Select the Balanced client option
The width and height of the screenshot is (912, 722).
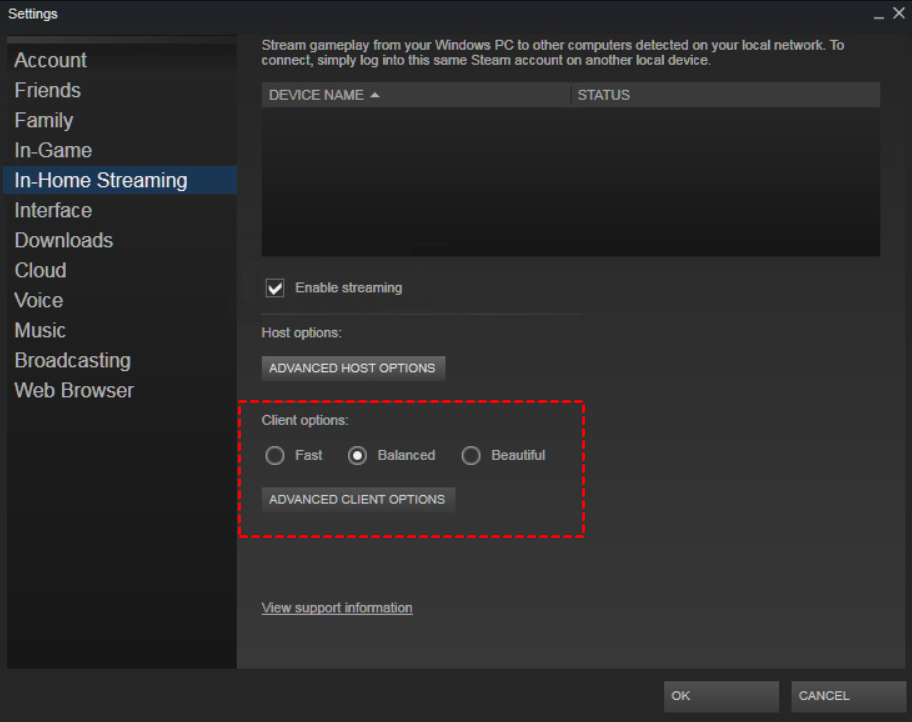(x=357, y=455)
